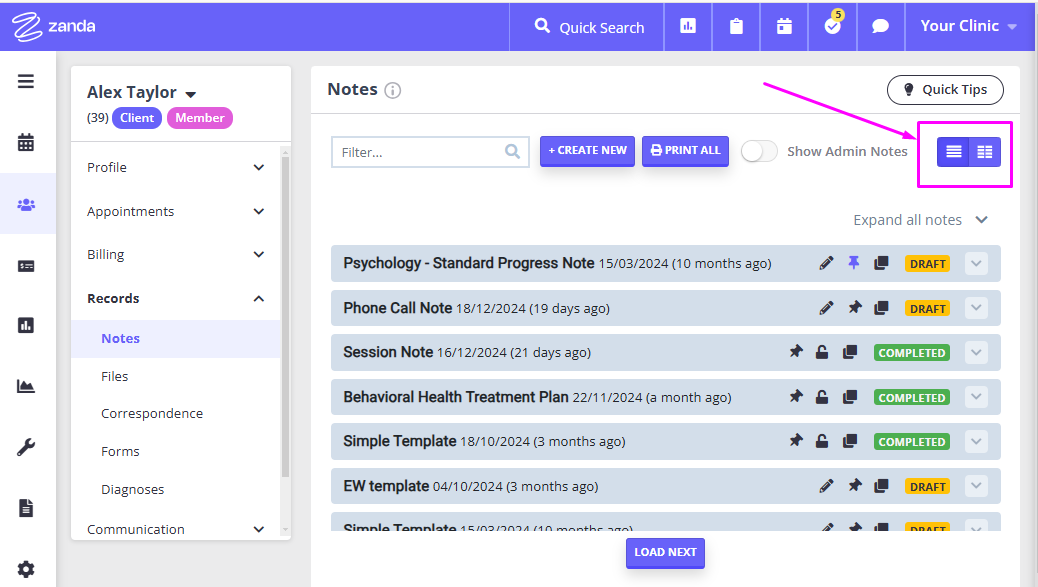Unpin the Psychology Standard Progress Note

click(853, 263)
